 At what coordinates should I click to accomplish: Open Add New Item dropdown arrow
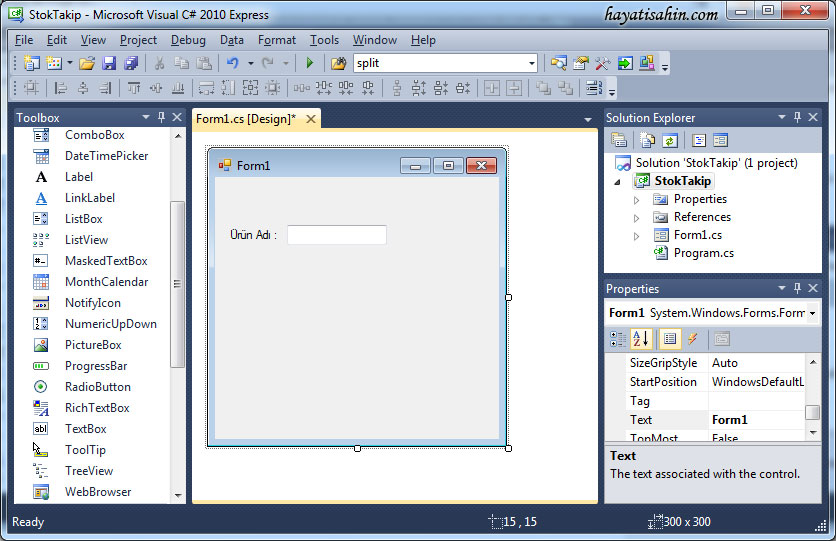click(70, 63)
